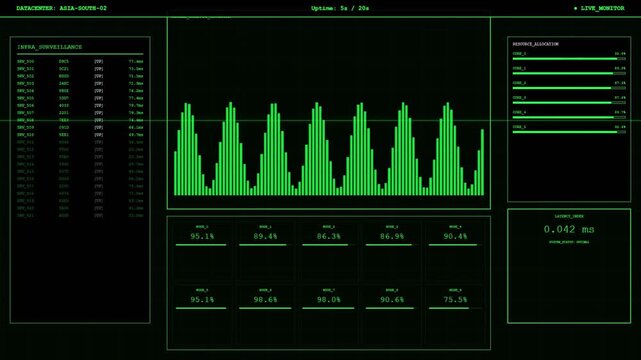Select the LIVE_MONITOR label
This screenshot has width=641, height=360.
[602, 8]
